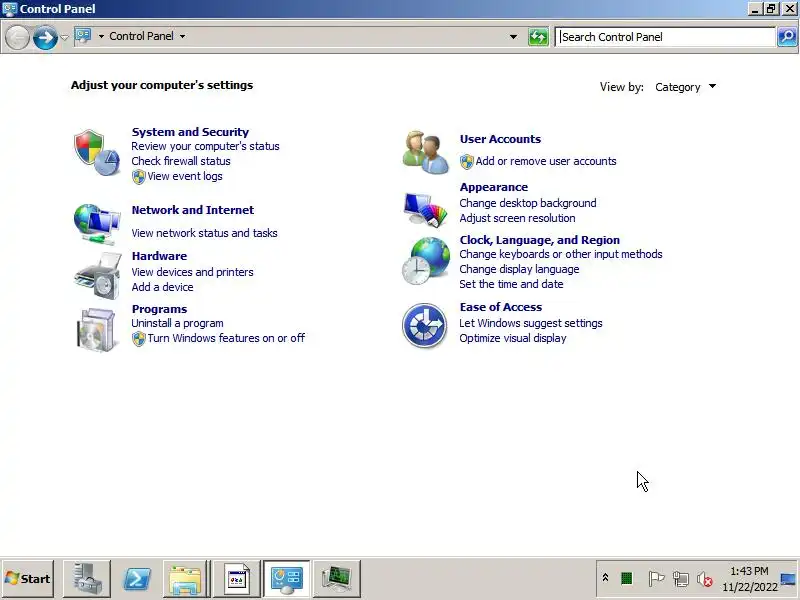The width and height of the screenshot is (800, 600).
Task: Open the Clock, Language, and Region globe icon
Action: click(426, 261)
